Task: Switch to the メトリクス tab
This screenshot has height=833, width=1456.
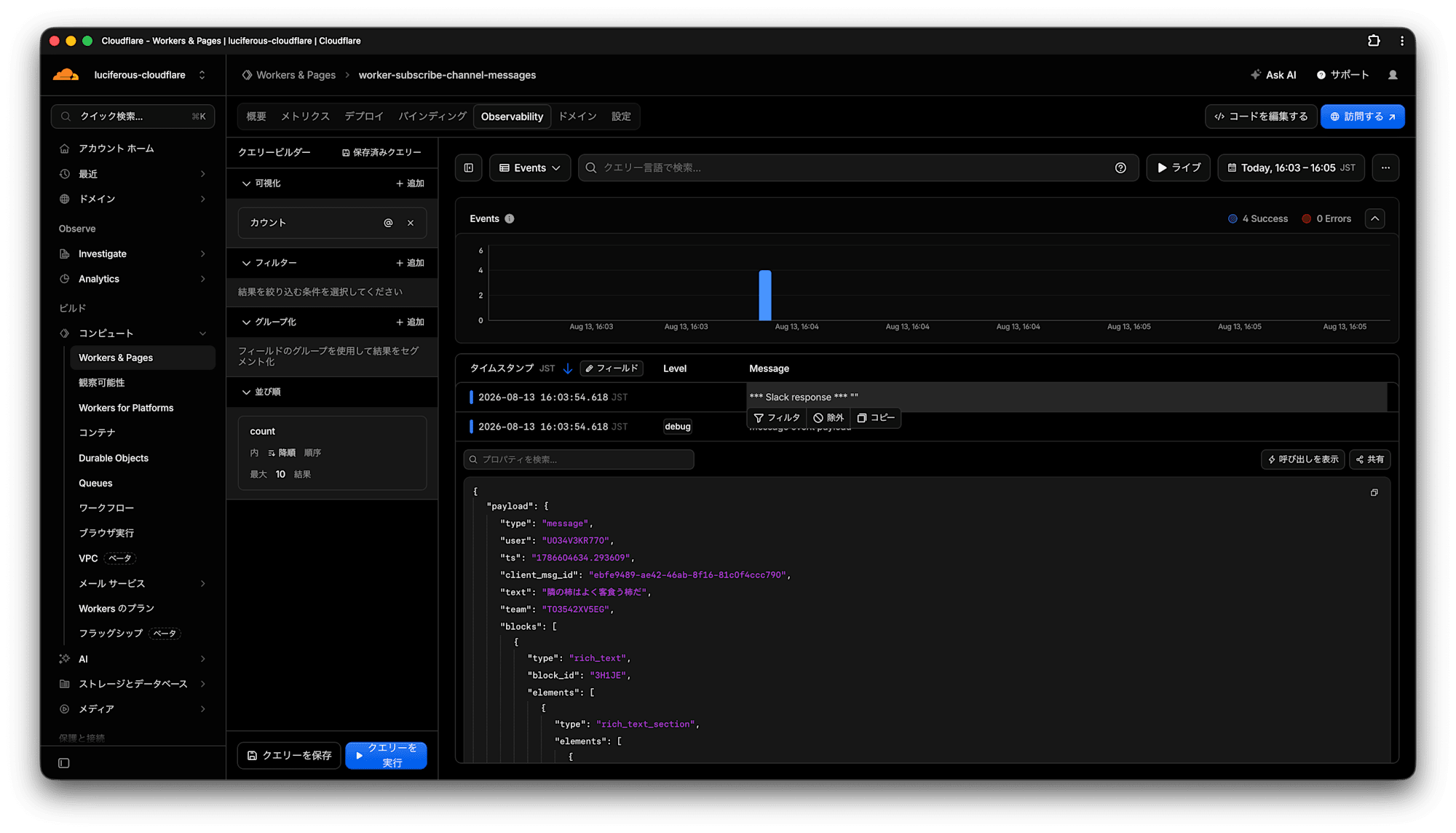Action: click(305, 117)
